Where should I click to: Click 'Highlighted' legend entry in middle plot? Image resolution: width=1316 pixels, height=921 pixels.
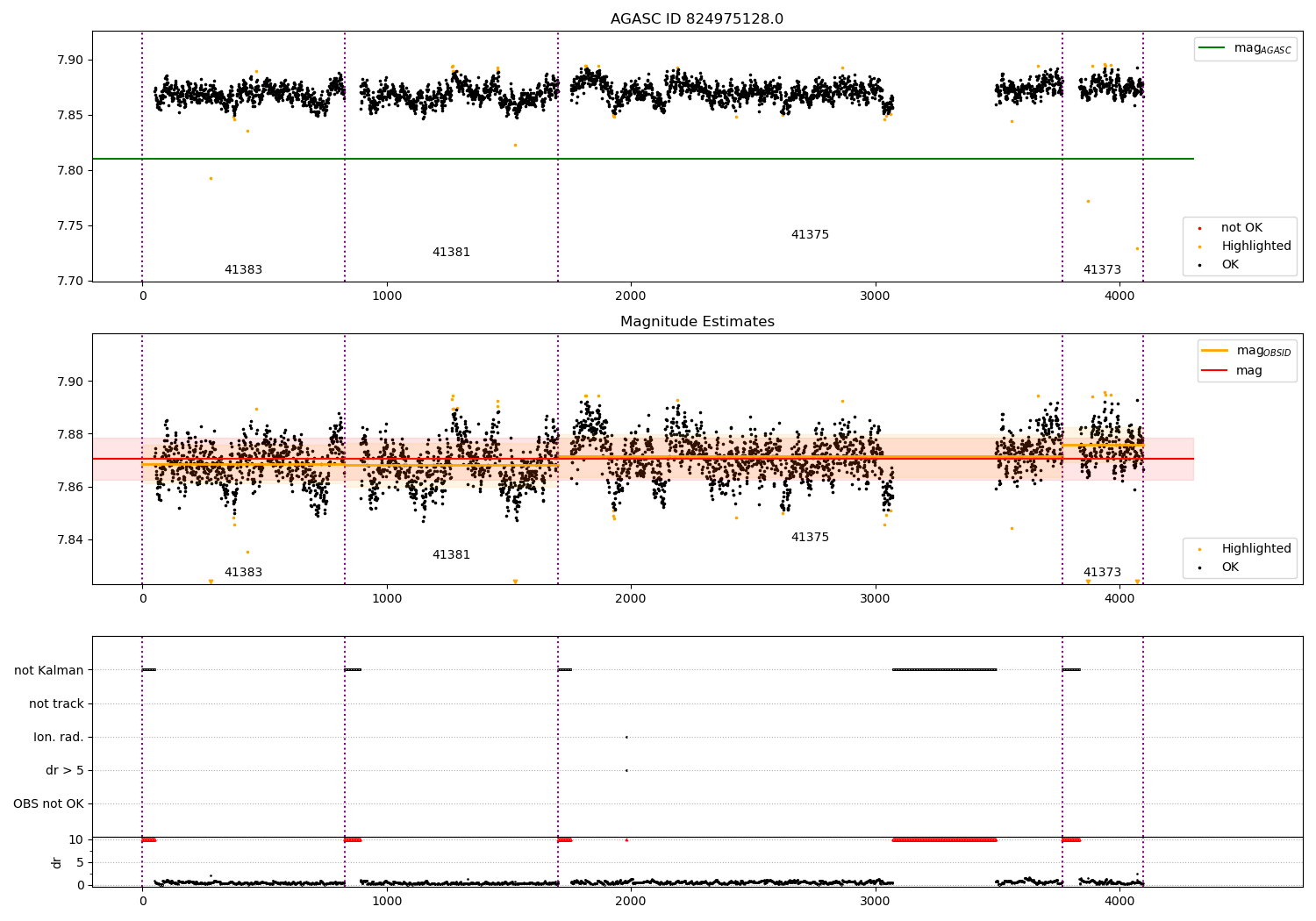tap(1256, 548)
